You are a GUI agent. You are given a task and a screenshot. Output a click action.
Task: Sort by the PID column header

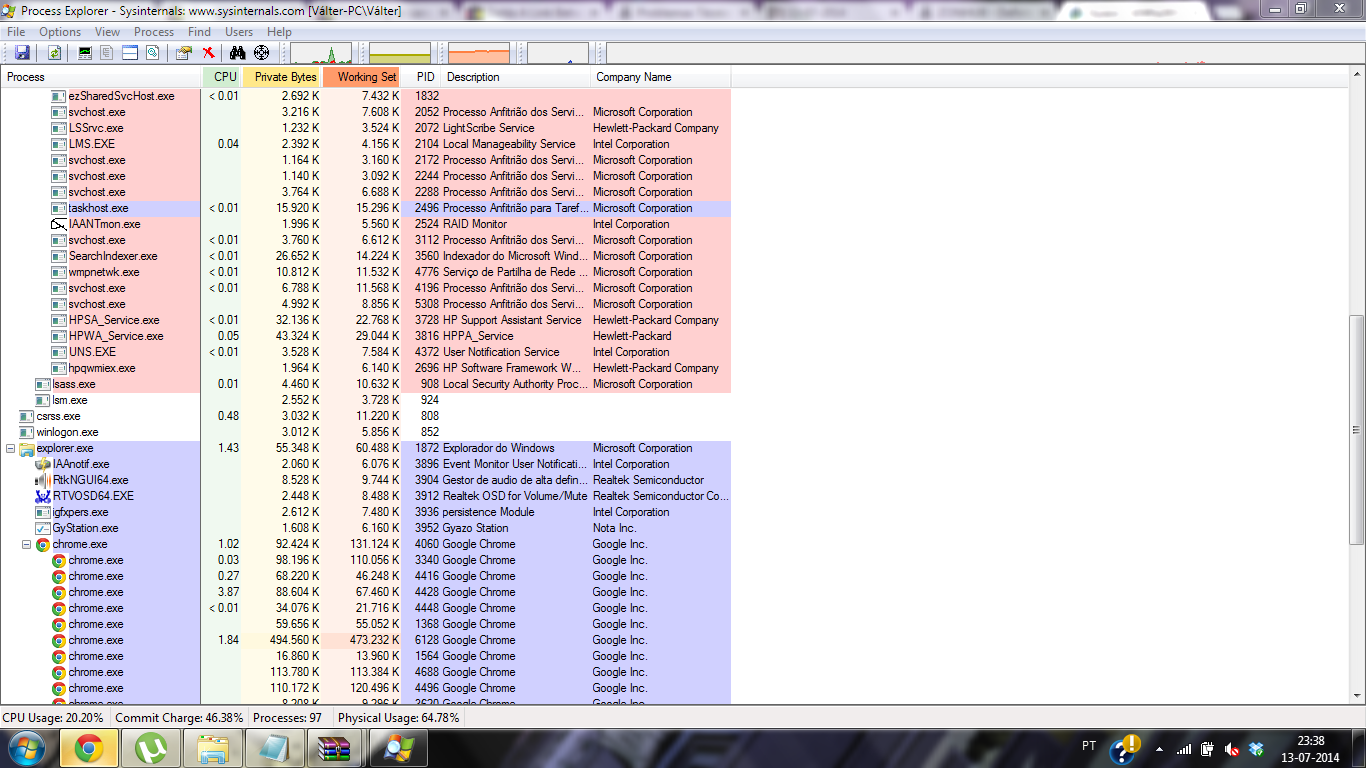422,77
